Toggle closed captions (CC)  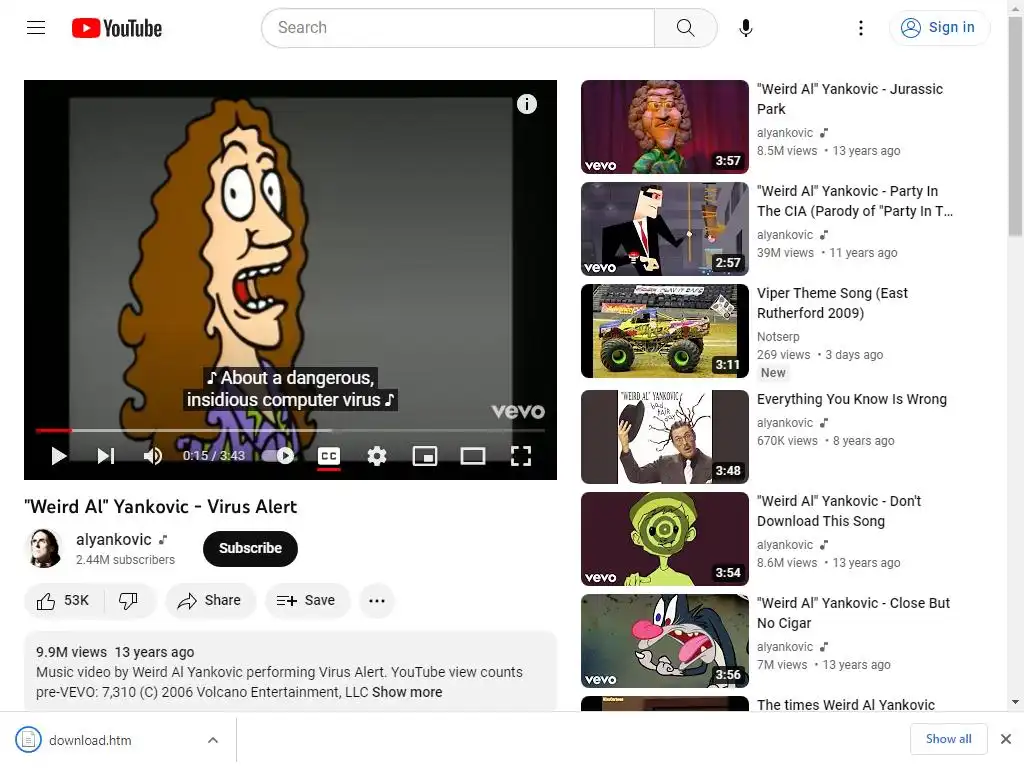(328, 456)
